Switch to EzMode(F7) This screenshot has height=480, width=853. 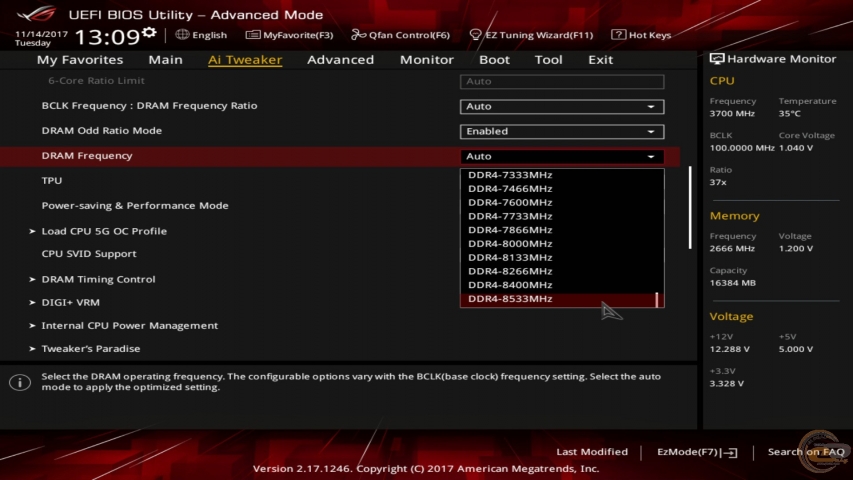(697, 452)
